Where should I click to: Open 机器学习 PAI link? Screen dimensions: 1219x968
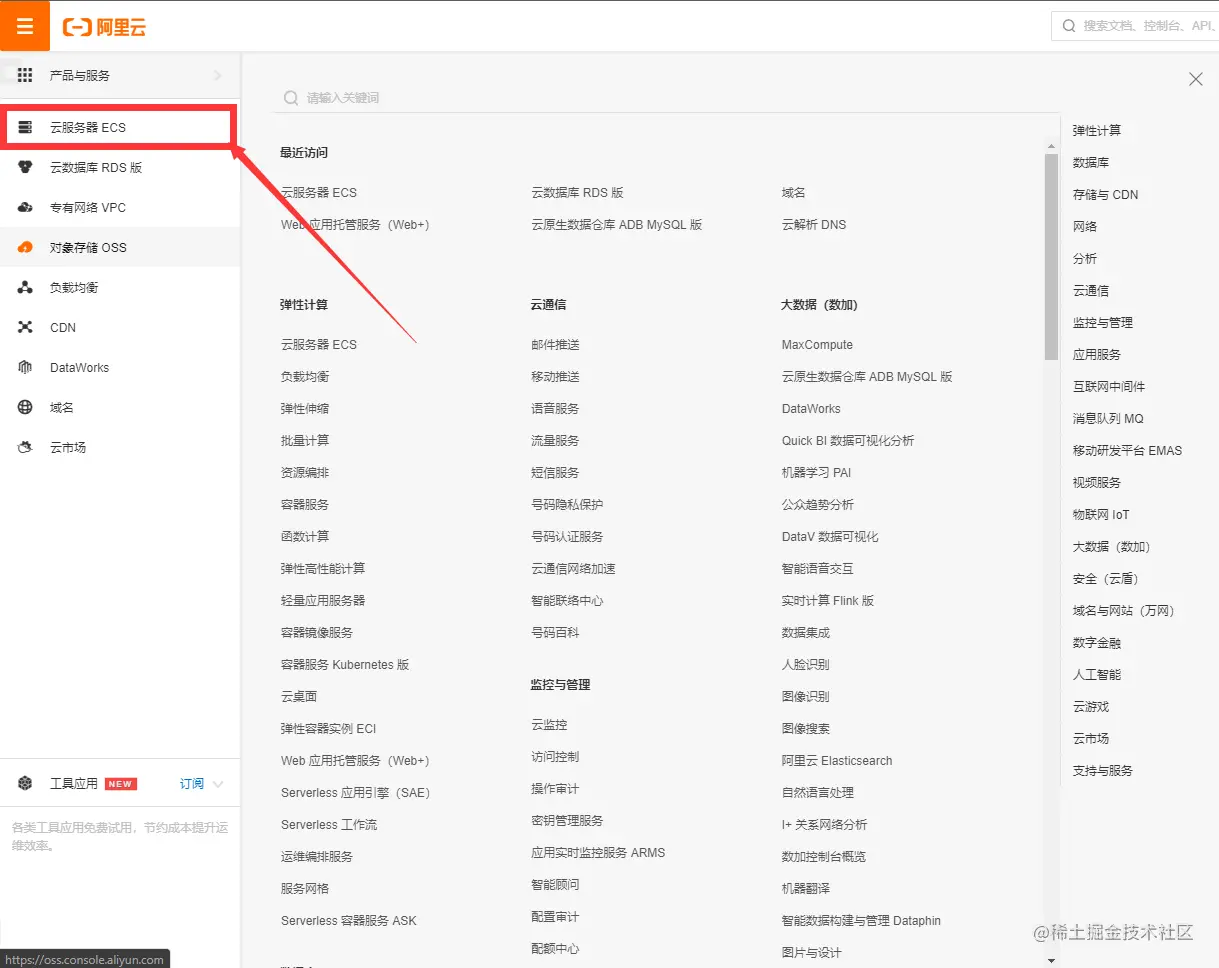(816, 473)
